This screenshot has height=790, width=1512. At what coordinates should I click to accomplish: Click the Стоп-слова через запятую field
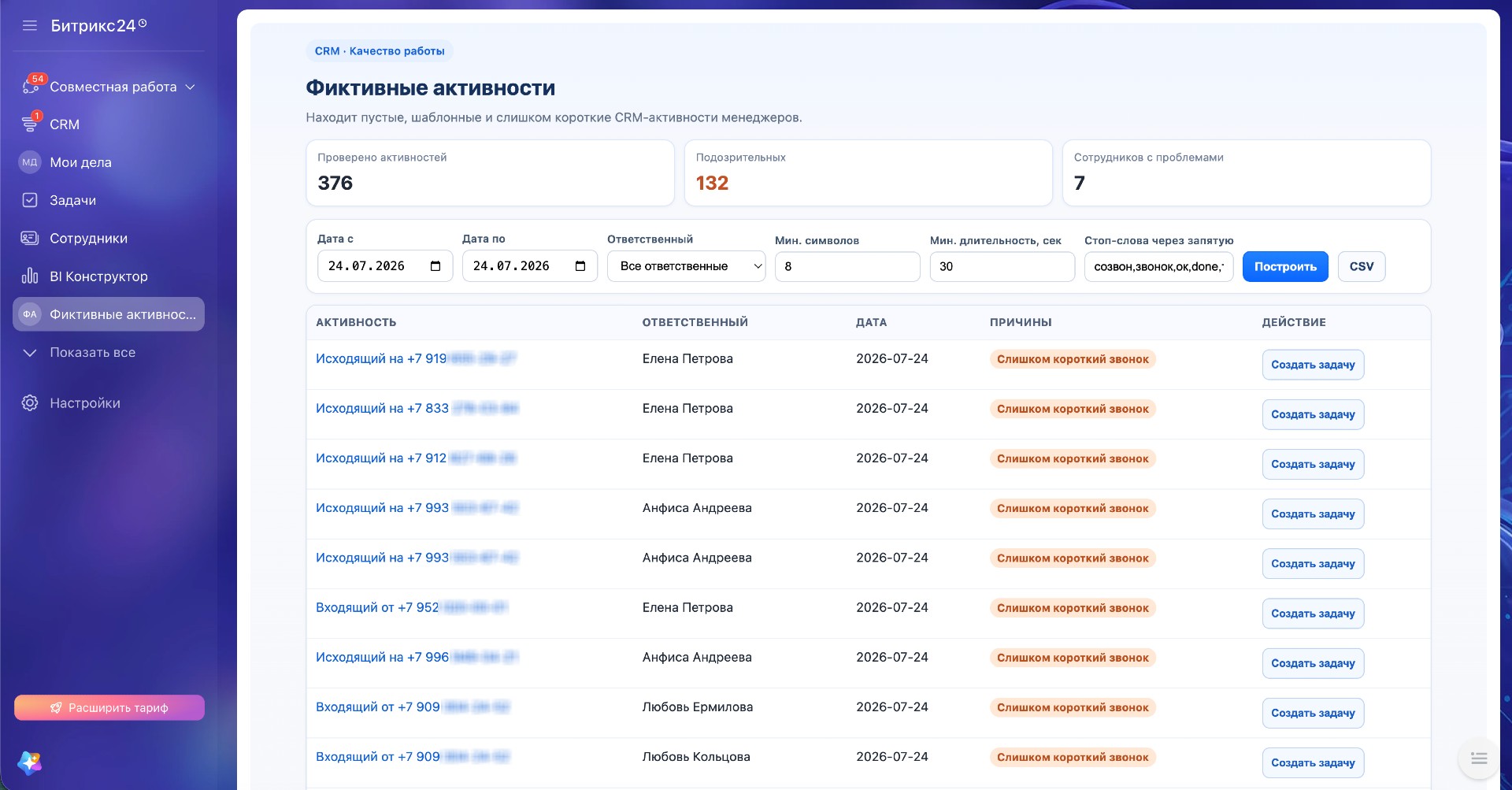pyautogui.click(x=1158, y=266)
